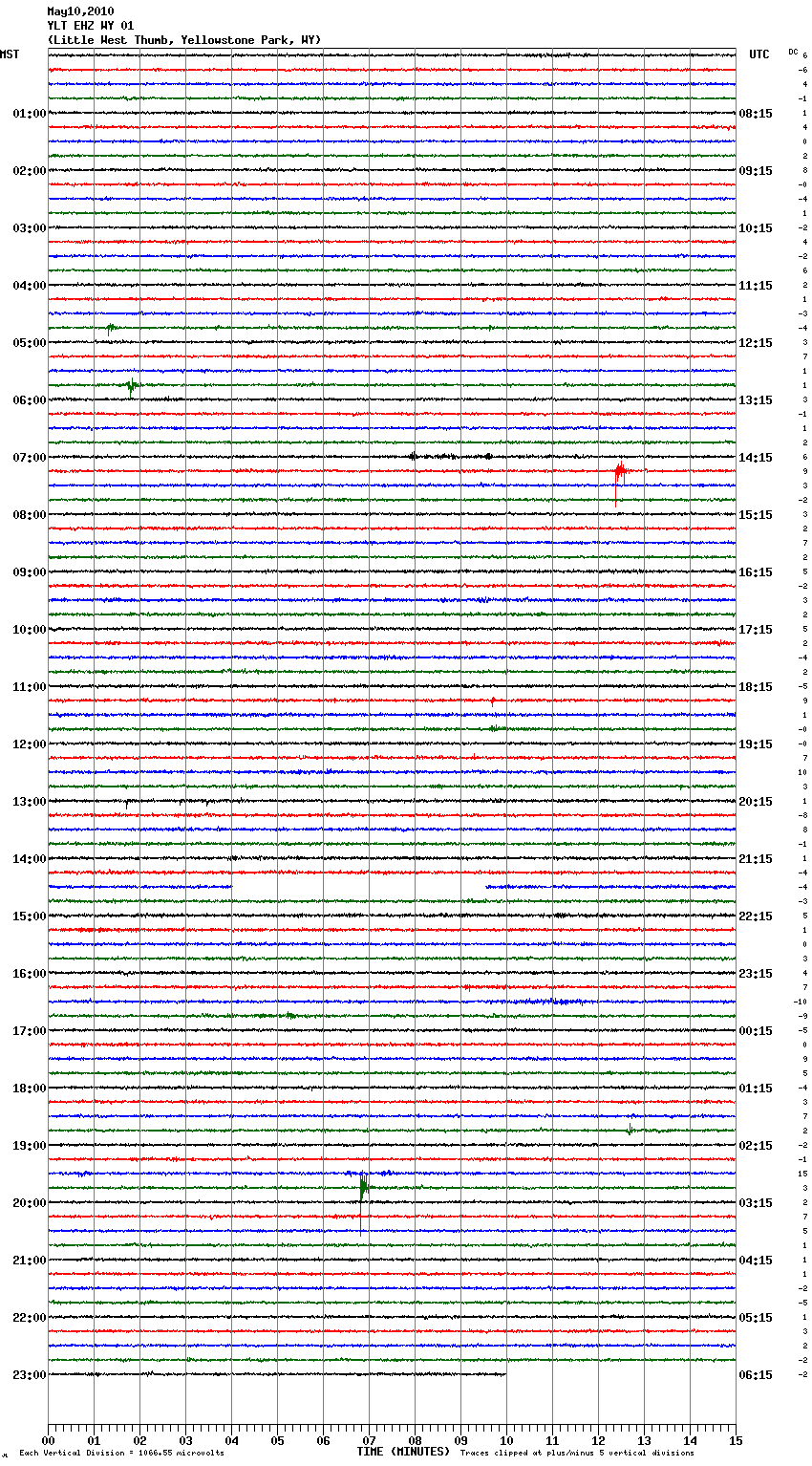Select the 23:00 MST hour label

click(x=30, y=1375)
